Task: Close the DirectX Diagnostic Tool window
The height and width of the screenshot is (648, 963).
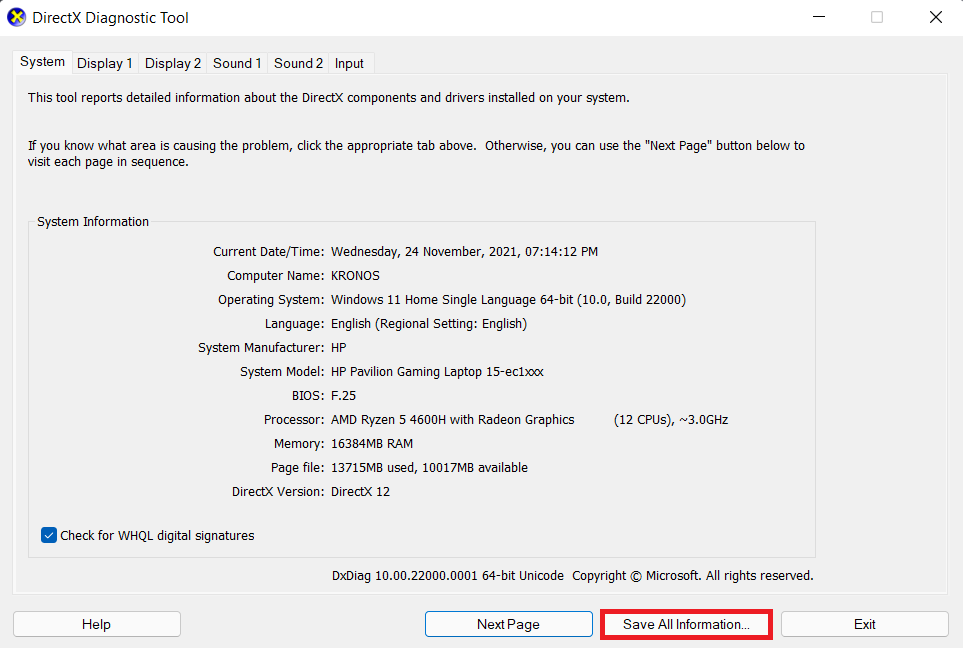Action: (935, 17)
